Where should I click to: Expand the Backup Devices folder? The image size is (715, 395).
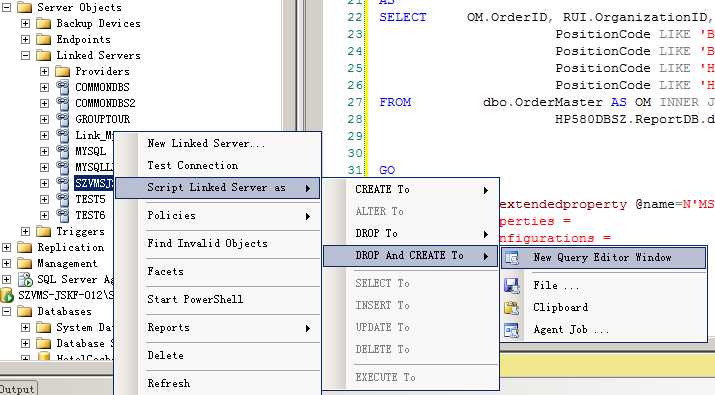(x=26, y=23)
